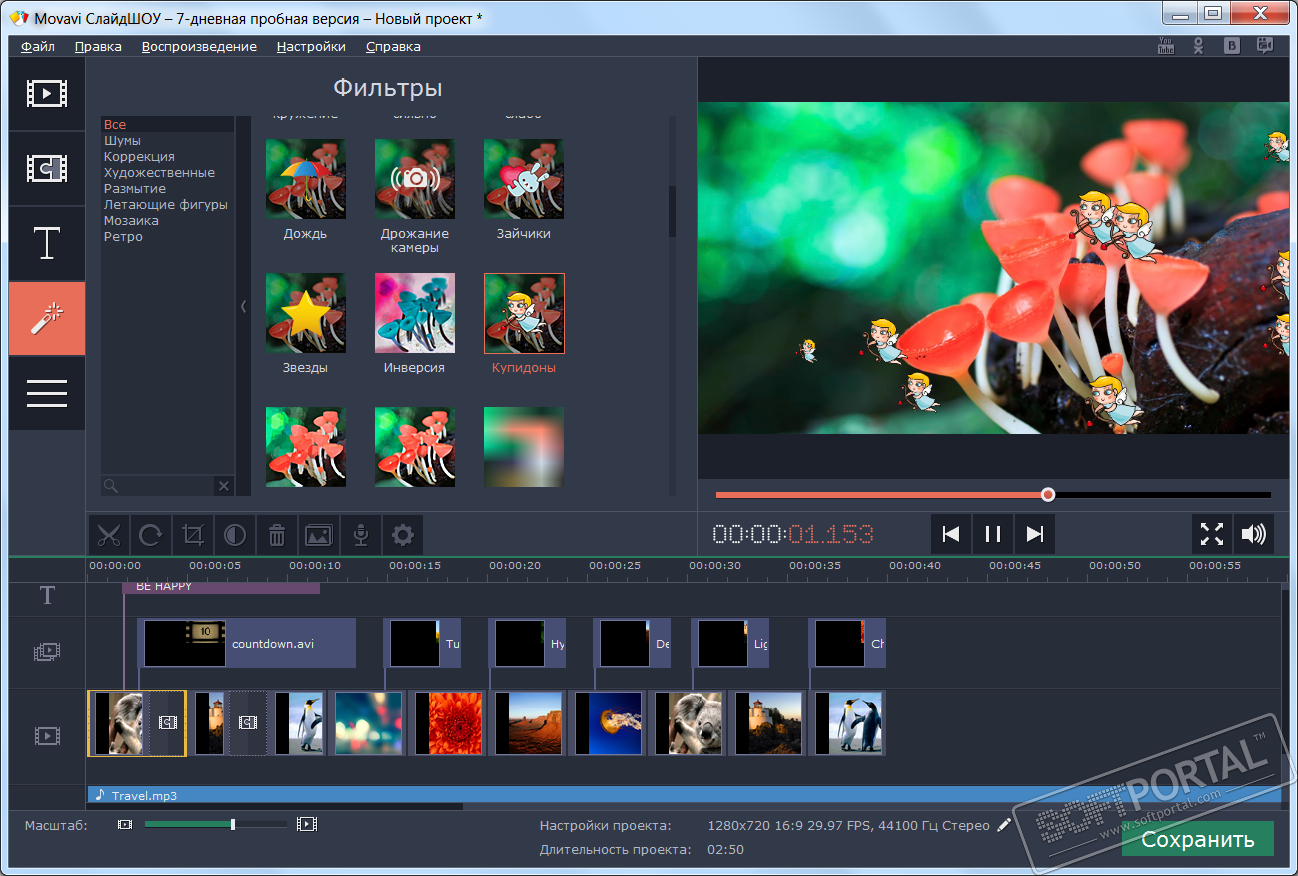Click the trash Delete tool
The width and height of the screenshot is (1298, 876).
point(277,535)
